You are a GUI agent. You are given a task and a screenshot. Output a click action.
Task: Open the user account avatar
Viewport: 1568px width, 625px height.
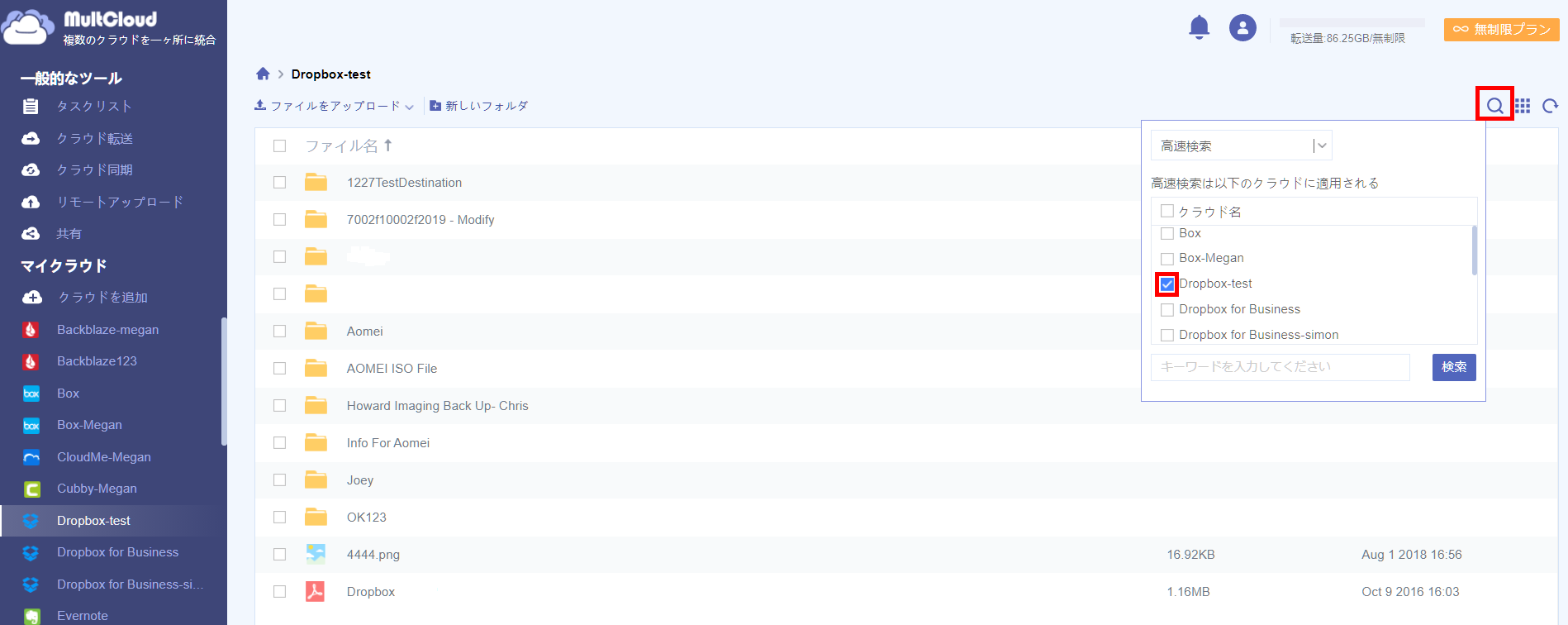pyautogui.click(x=1243, y=28)
